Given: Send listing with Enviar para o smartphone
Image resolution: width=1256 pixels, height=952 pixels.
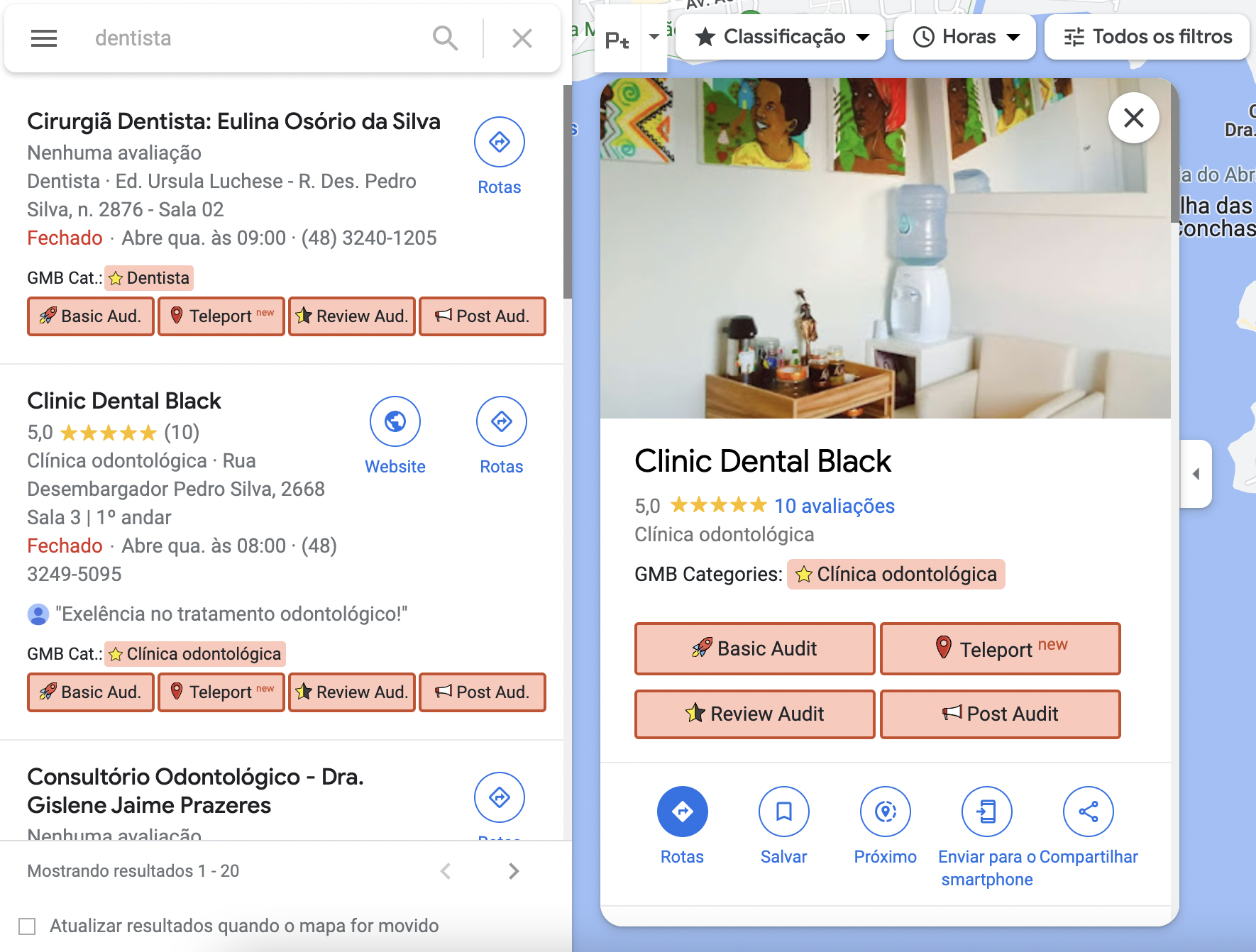Looking at the screenshot, I should coord(986,811).
